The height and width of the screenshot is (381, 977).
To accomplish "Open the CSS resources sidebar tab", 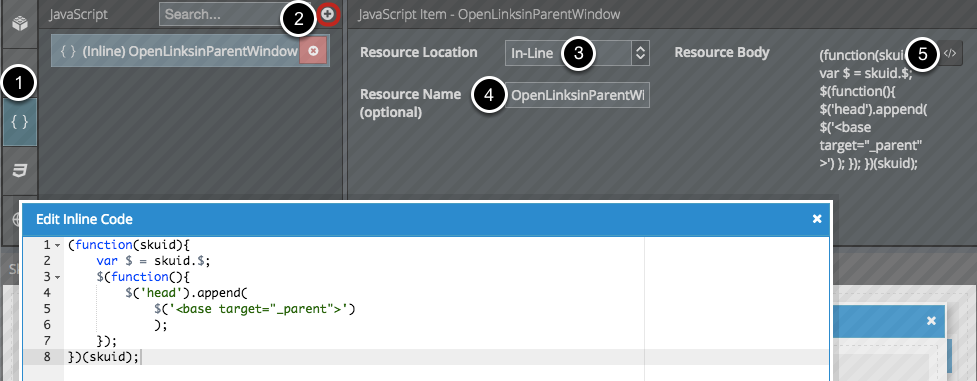I will tap(19, 171).
